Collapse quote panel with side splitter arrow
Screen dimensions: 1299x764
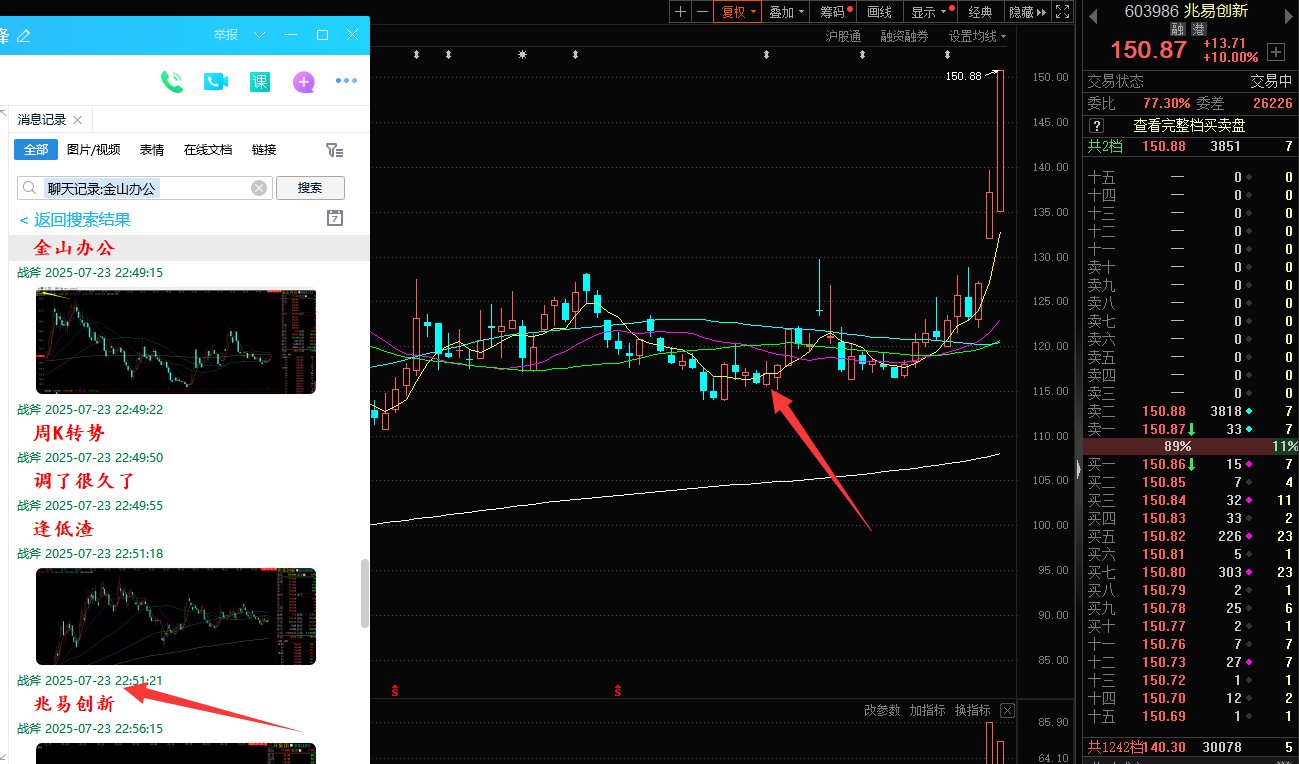[1078, 468]
